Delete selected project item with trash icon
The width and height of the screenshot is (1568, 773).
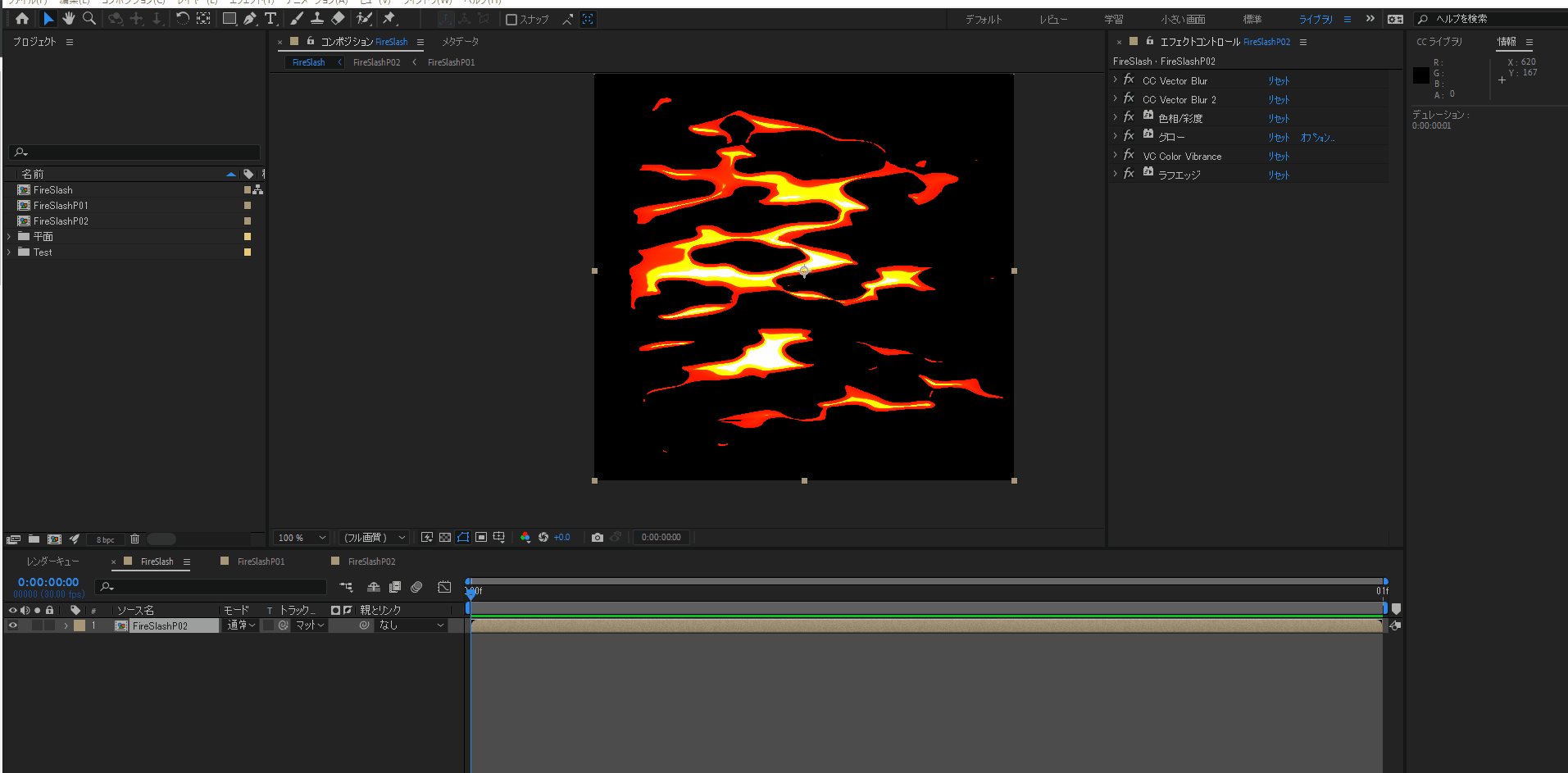tap(134, 539)
